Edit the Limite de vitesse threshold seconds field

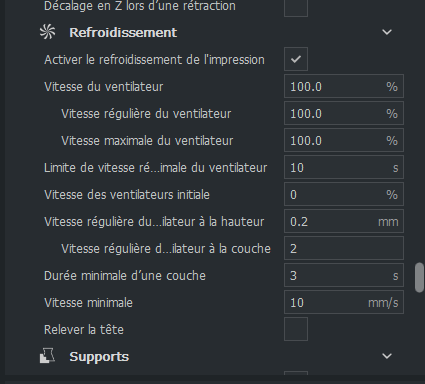(x=344, y=167)
